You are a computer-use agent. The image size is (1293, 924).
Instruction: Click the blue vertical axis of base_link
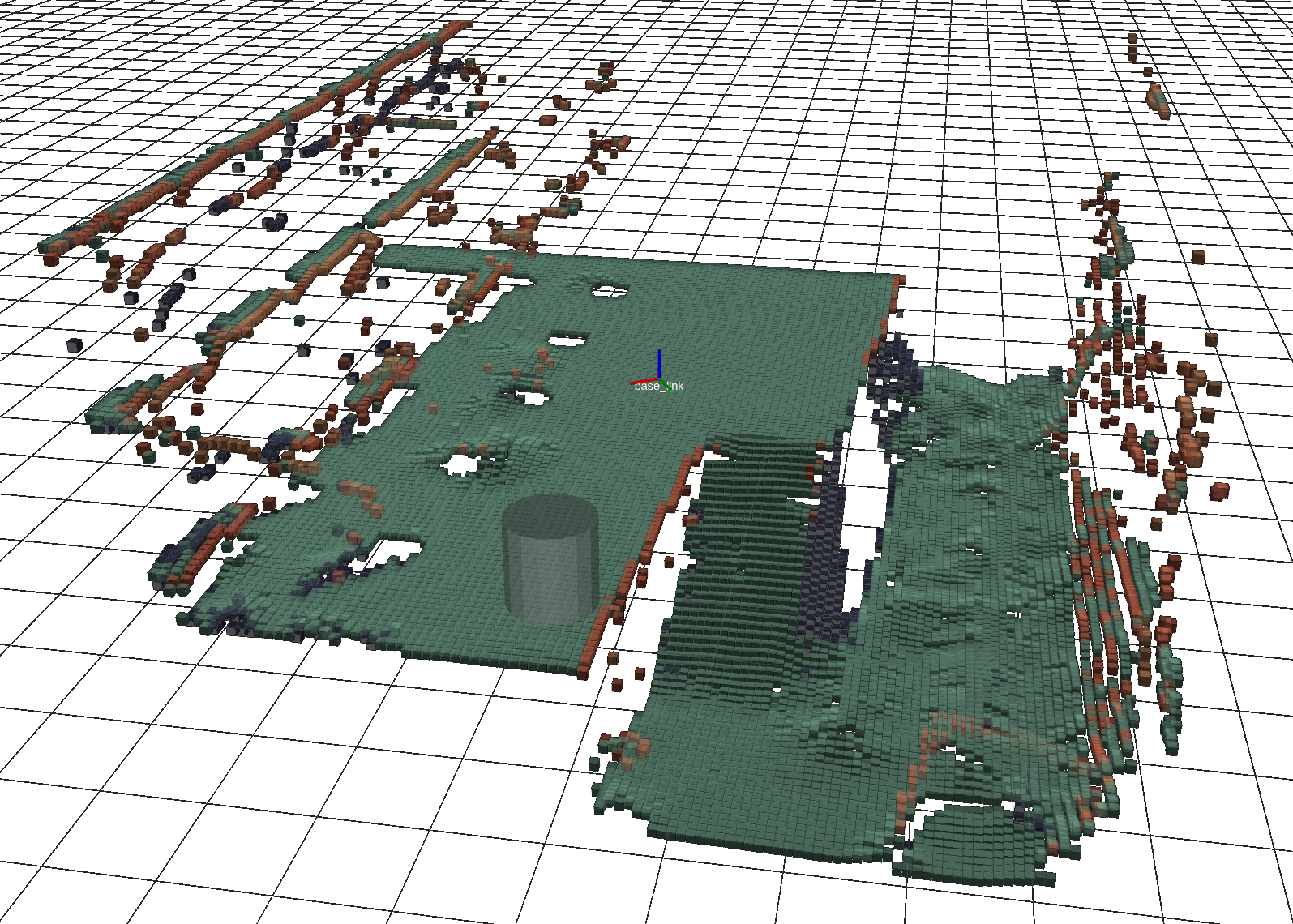coord(660,365)
